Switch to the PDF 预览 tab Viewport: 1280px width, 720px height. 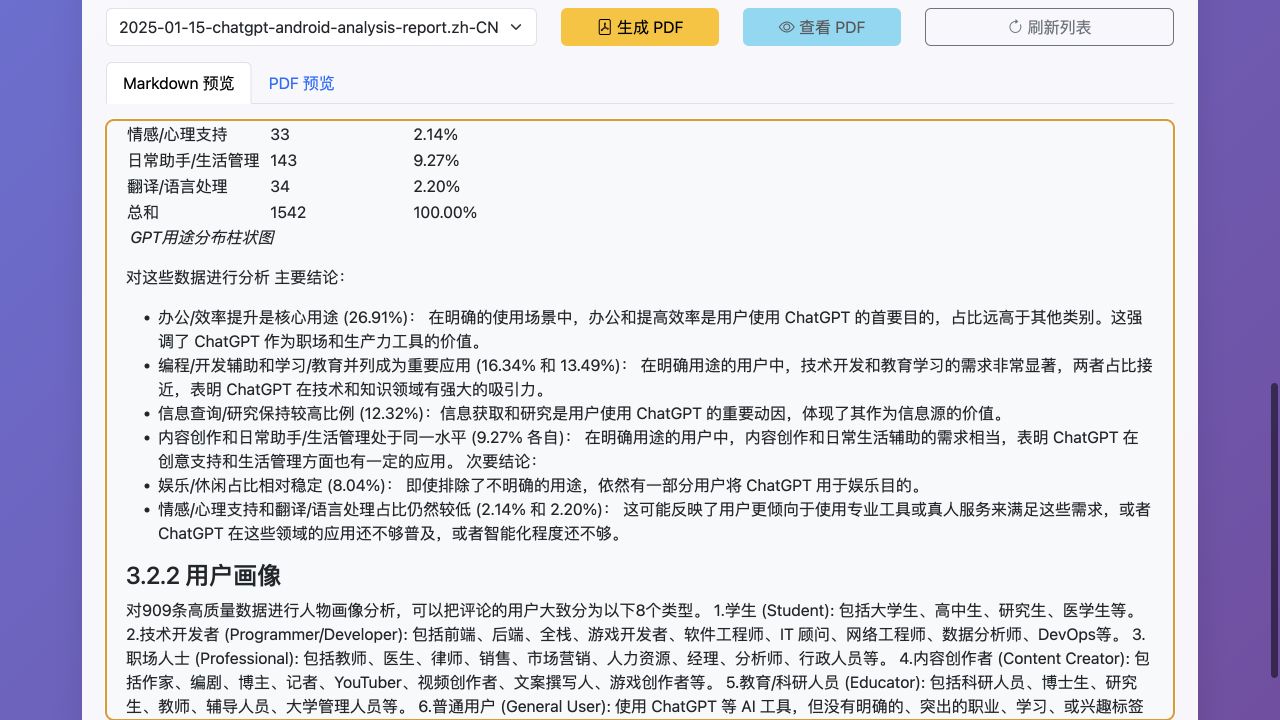tap(301, 83)
